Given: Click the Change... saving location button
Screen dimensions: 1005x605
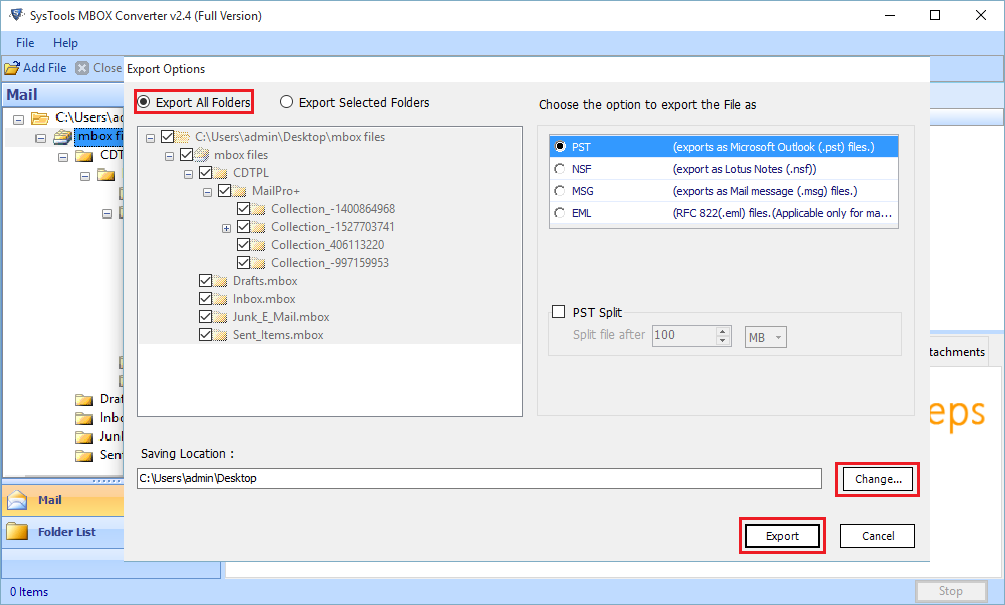Looking at the screenshot, I should pyautogui.click(x=878, y=479).
